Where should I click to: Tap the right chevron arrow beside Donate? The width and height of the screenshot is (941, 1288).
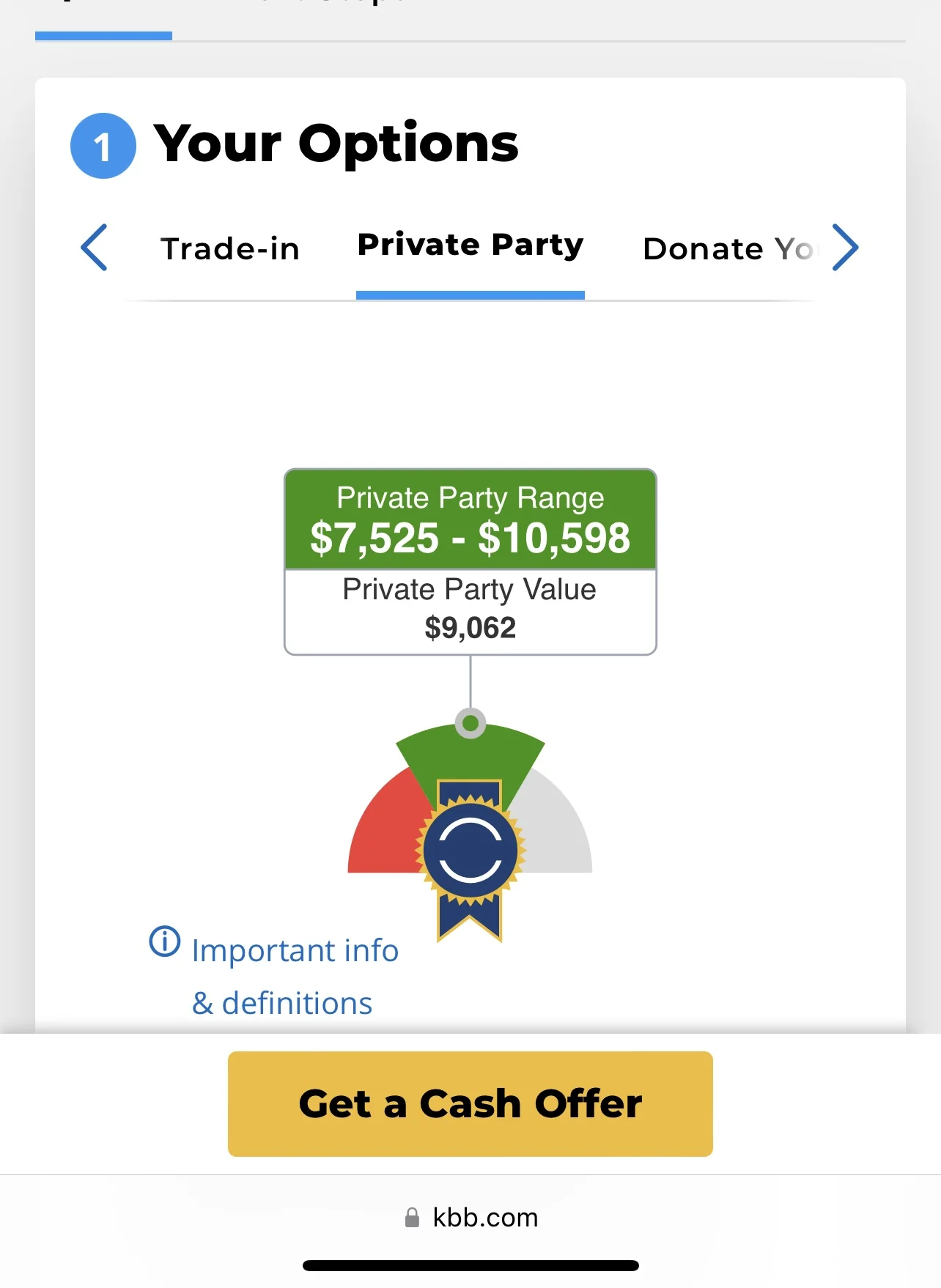pyautogui.click(x=845, y=248)
